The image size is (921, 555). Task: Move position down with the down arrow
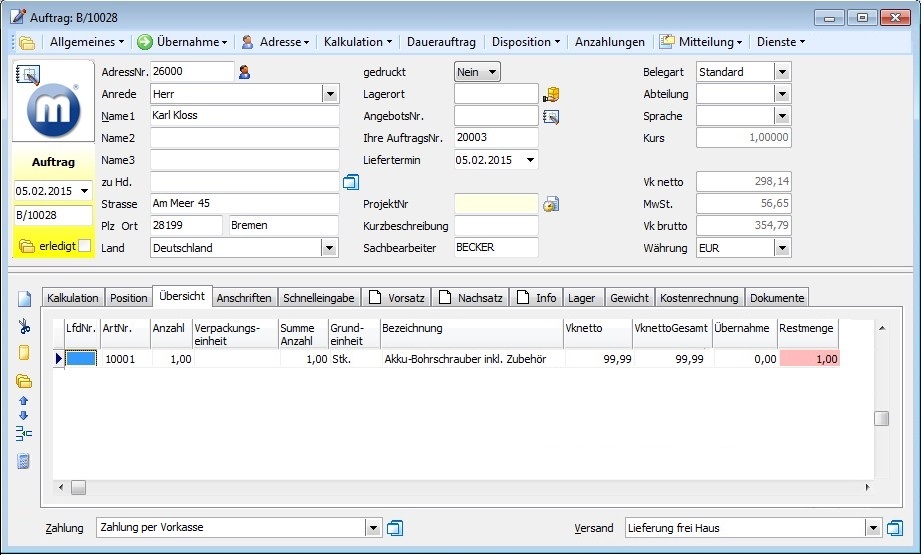point(25,415)
